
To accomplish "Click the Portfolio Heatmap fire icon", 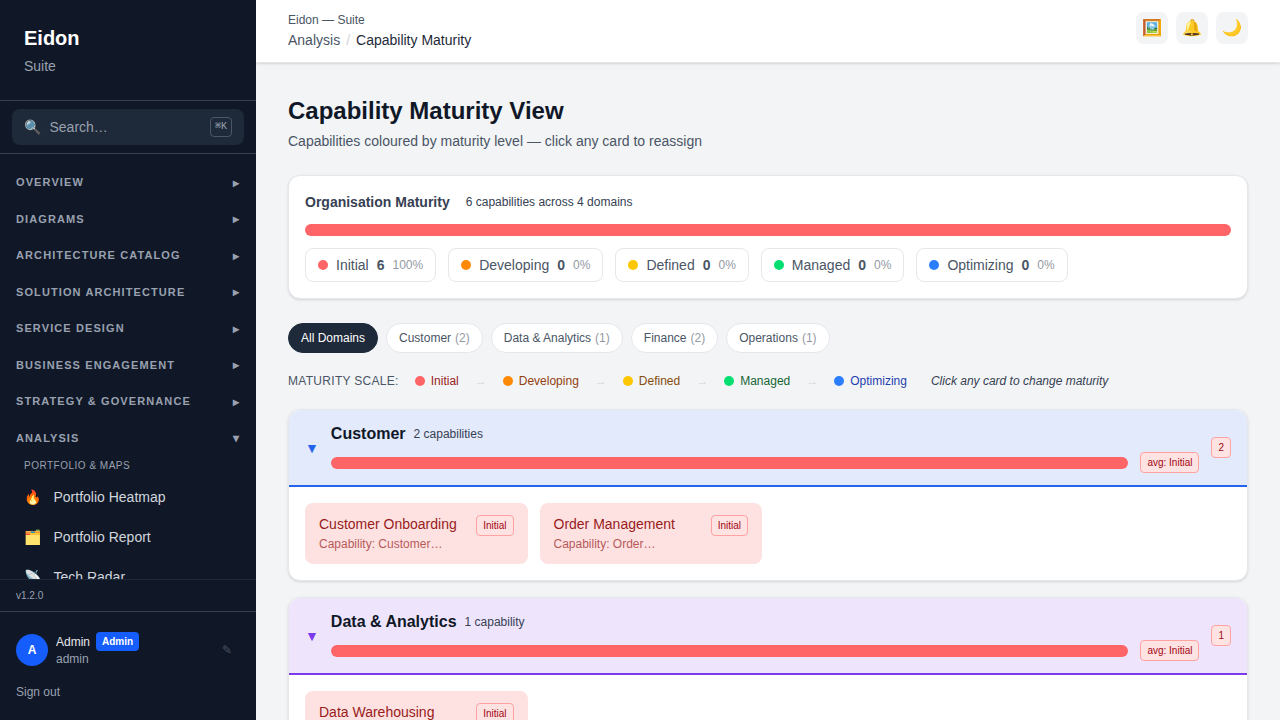I will [33, 497].
